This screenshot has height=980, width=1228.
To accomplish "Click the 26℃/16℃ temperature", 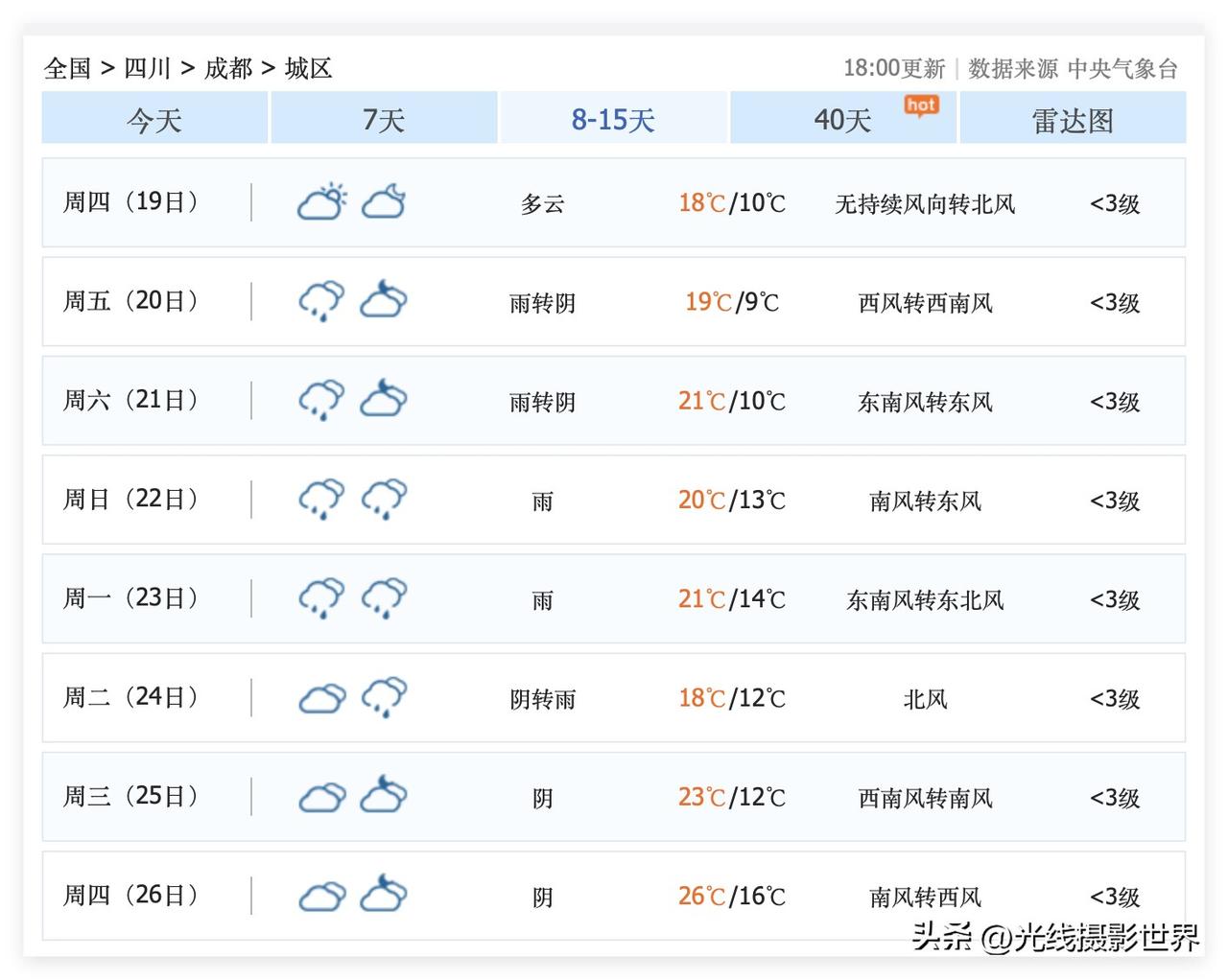I will [732, 897].
